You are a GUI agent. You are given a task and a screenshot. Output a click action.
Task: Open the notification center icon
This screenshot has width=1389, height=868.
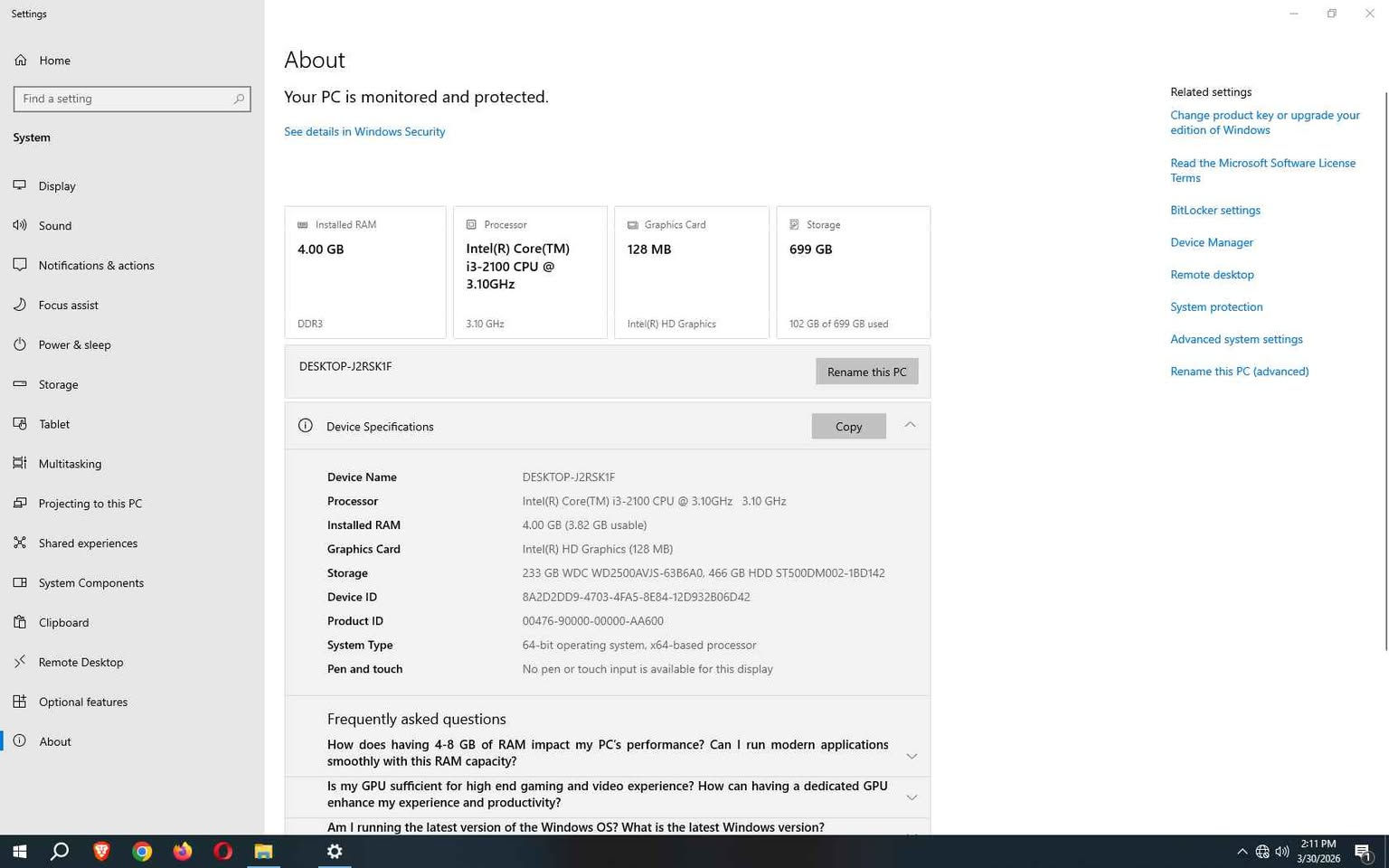click(1364, 852)
